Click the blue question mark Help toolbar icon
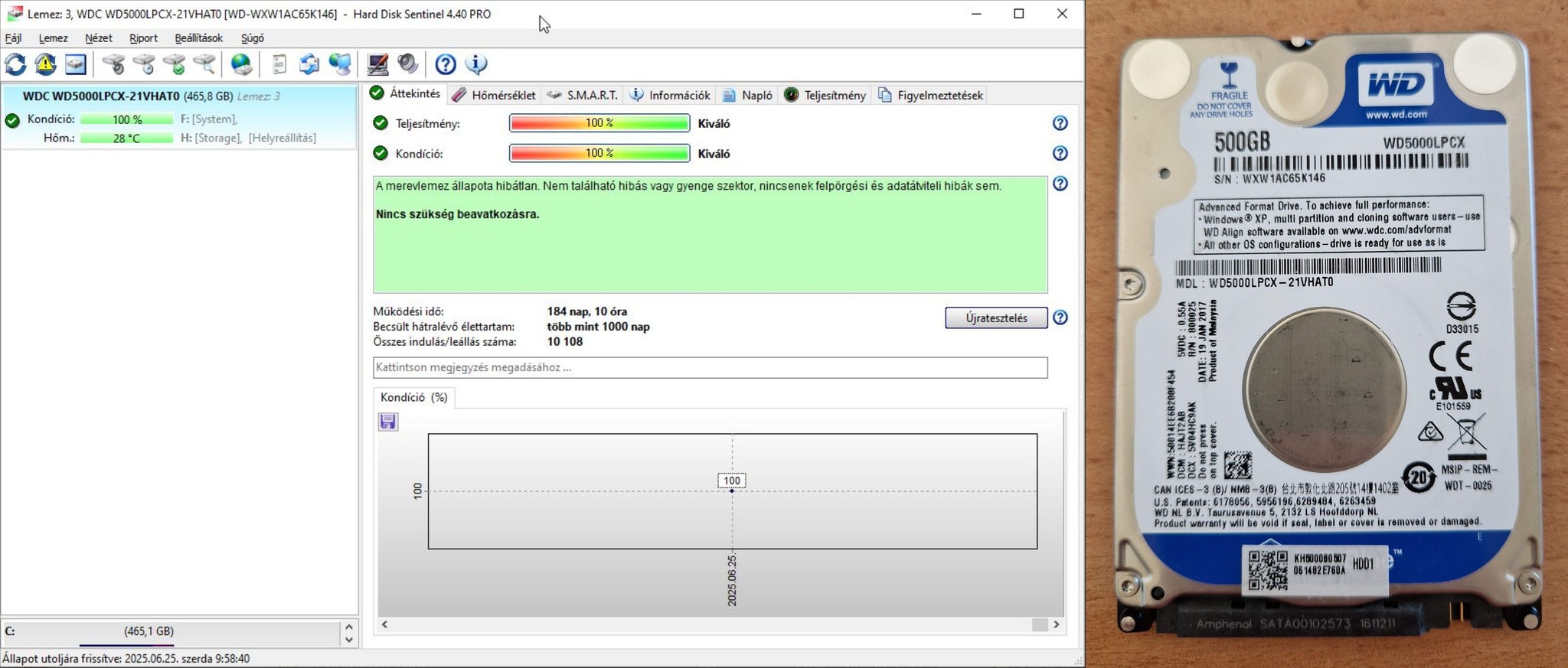 (446, 64)
